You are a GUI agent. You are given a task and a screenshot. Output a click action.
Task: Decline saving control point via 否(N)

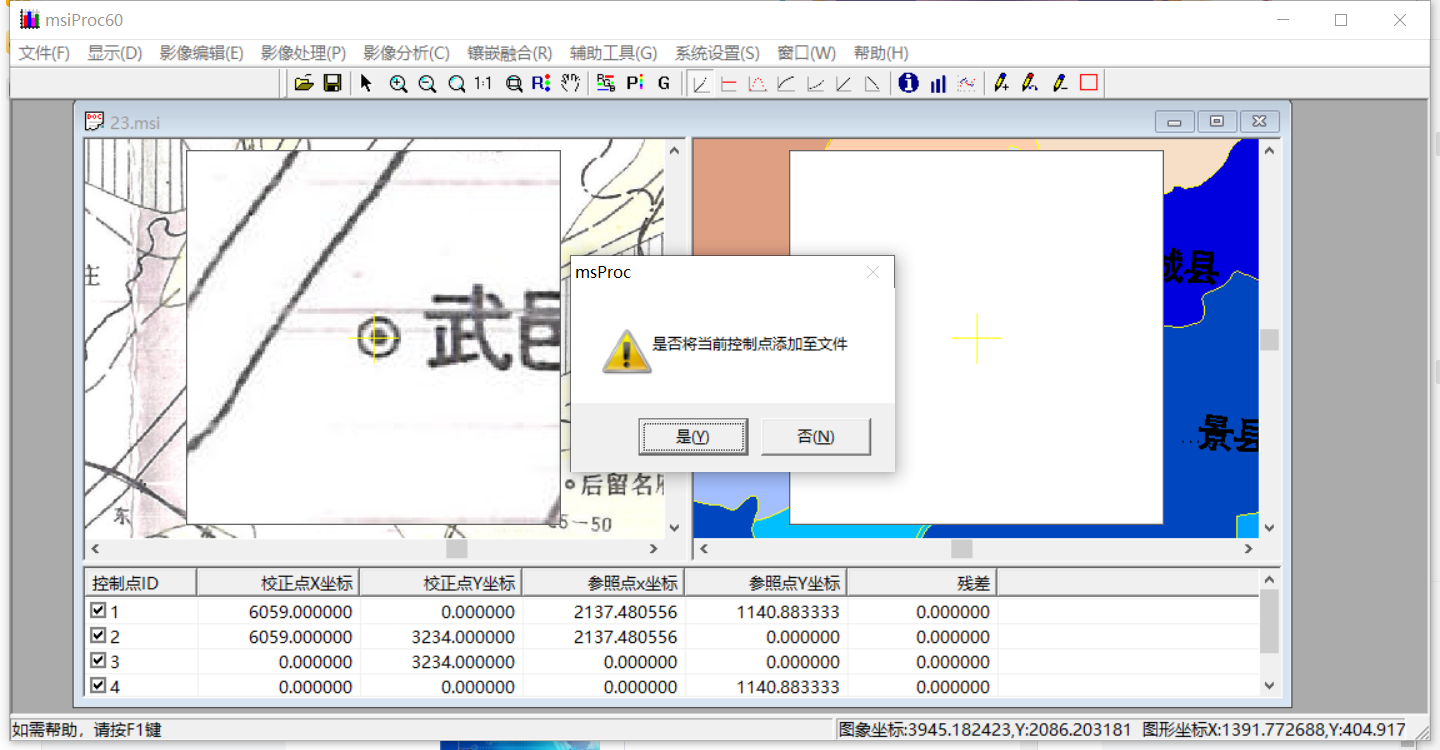click(x=816, y=436)
